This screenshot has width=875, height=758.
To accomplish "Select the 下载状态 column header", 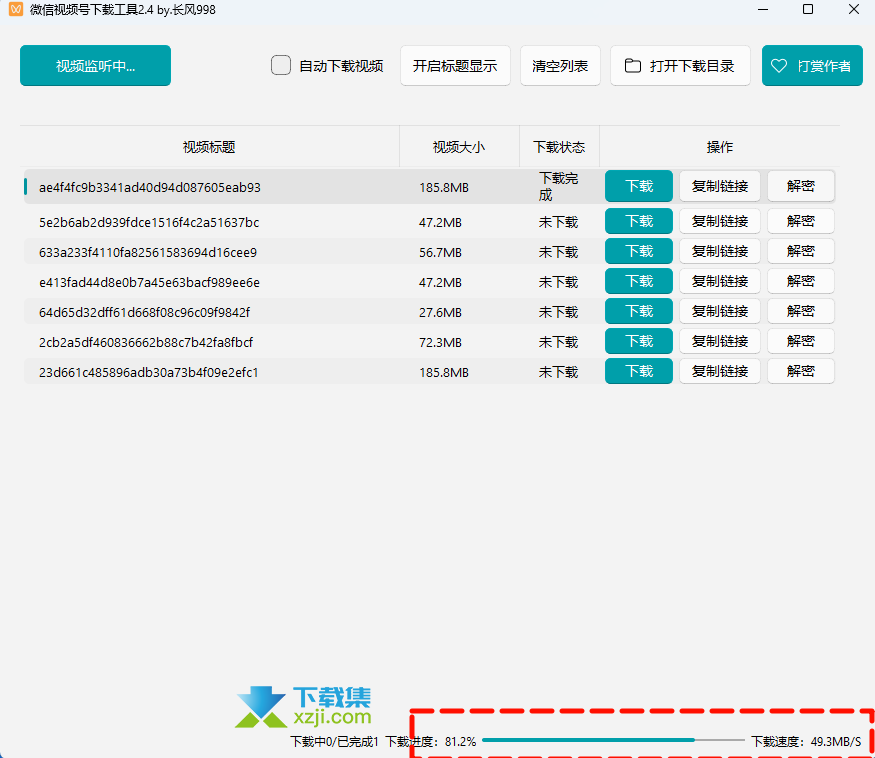I will pyautogui.click(x=559, y=147).
